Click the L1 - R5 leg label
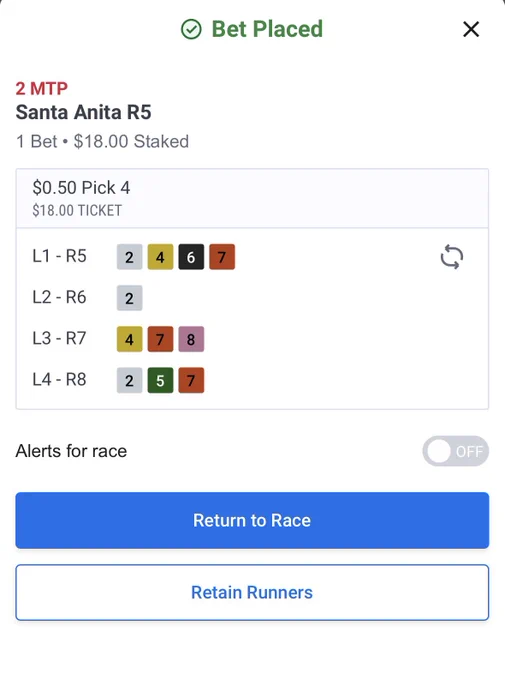Image resolution: width=505 pixels, height=680 pixels. click(59, 256)
